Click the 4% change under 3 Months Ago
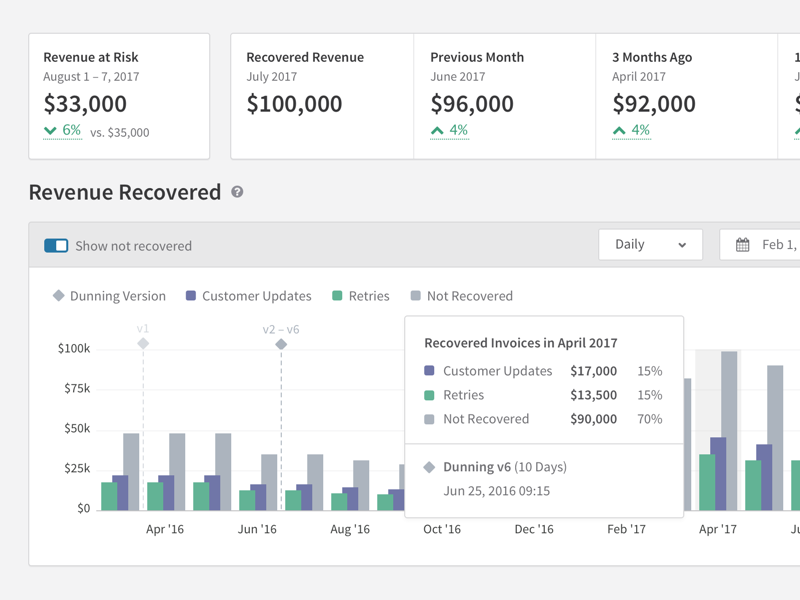This screenshot has height=600, width=800. click(632, 131)
